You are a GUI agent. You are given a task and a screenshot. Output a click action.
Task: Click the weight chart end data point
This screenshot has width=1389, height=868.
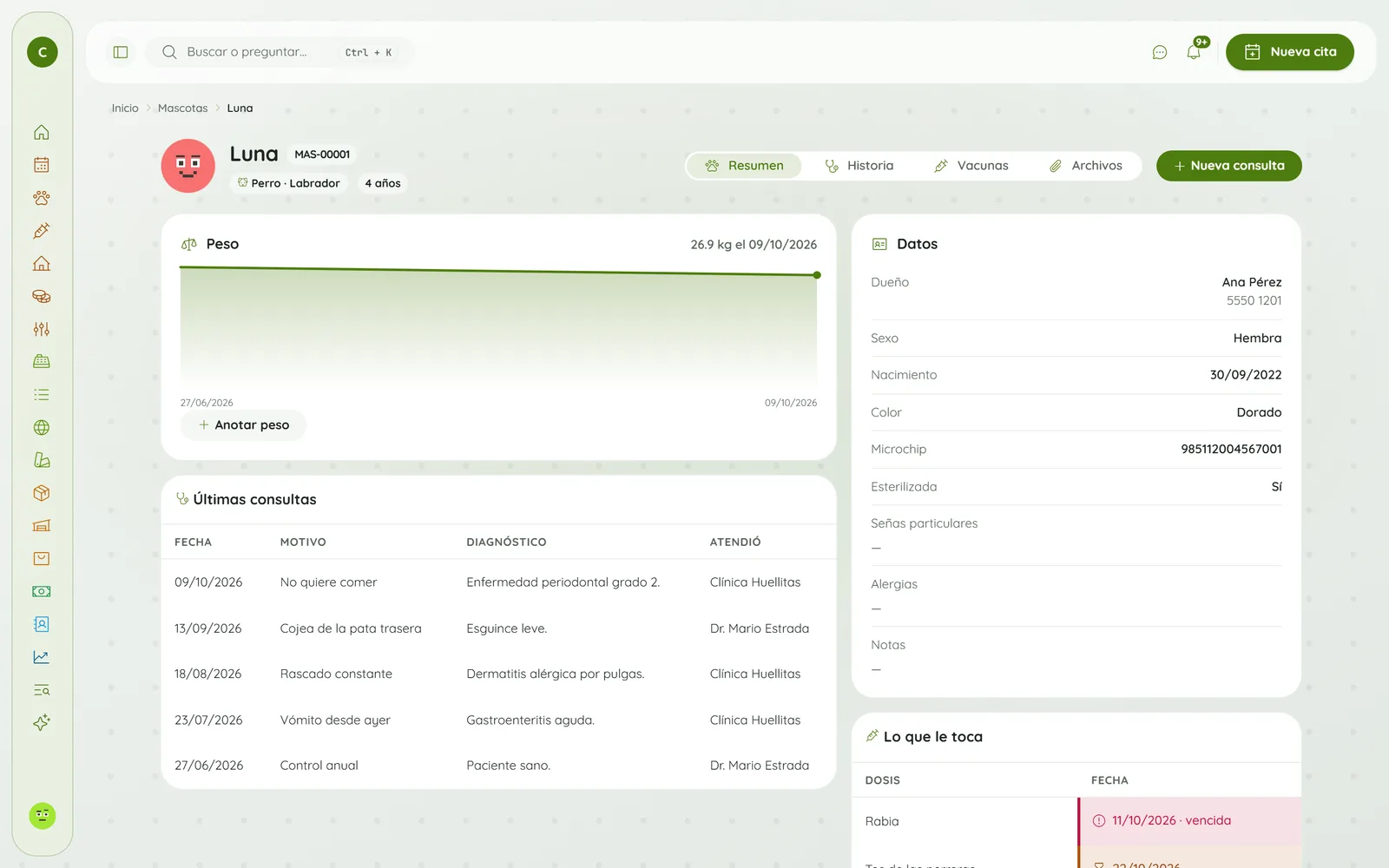coord(817,275)
